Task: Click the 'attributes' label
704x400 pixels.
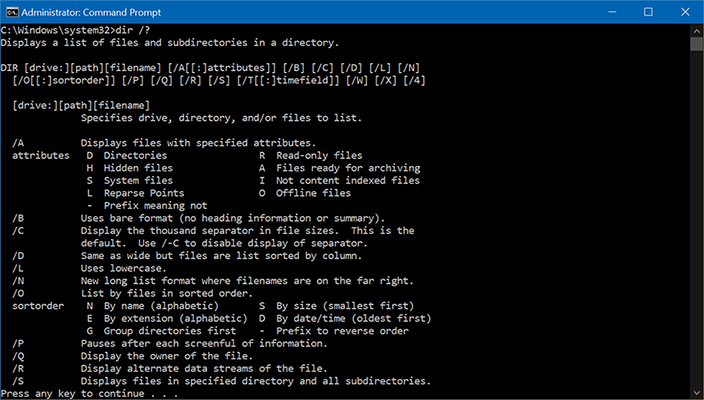Action: (x=40, y=155)
